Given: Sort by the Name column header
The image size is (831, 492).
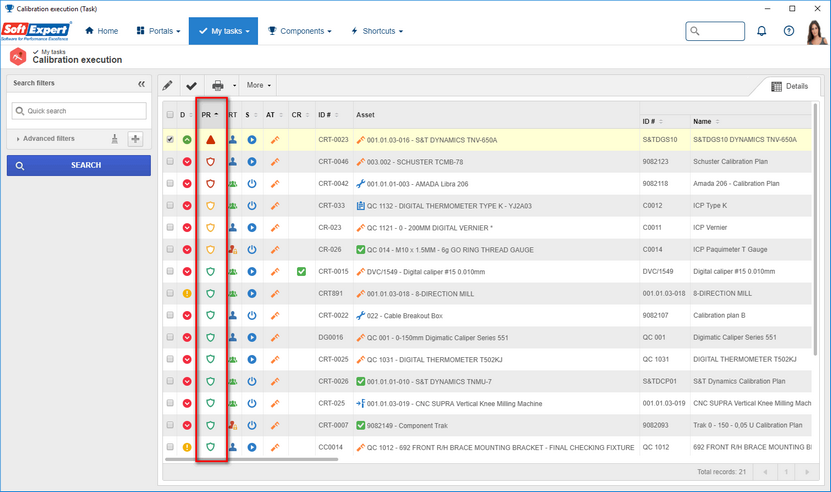Looking at the screenshot, I should (x=706, y=121).
